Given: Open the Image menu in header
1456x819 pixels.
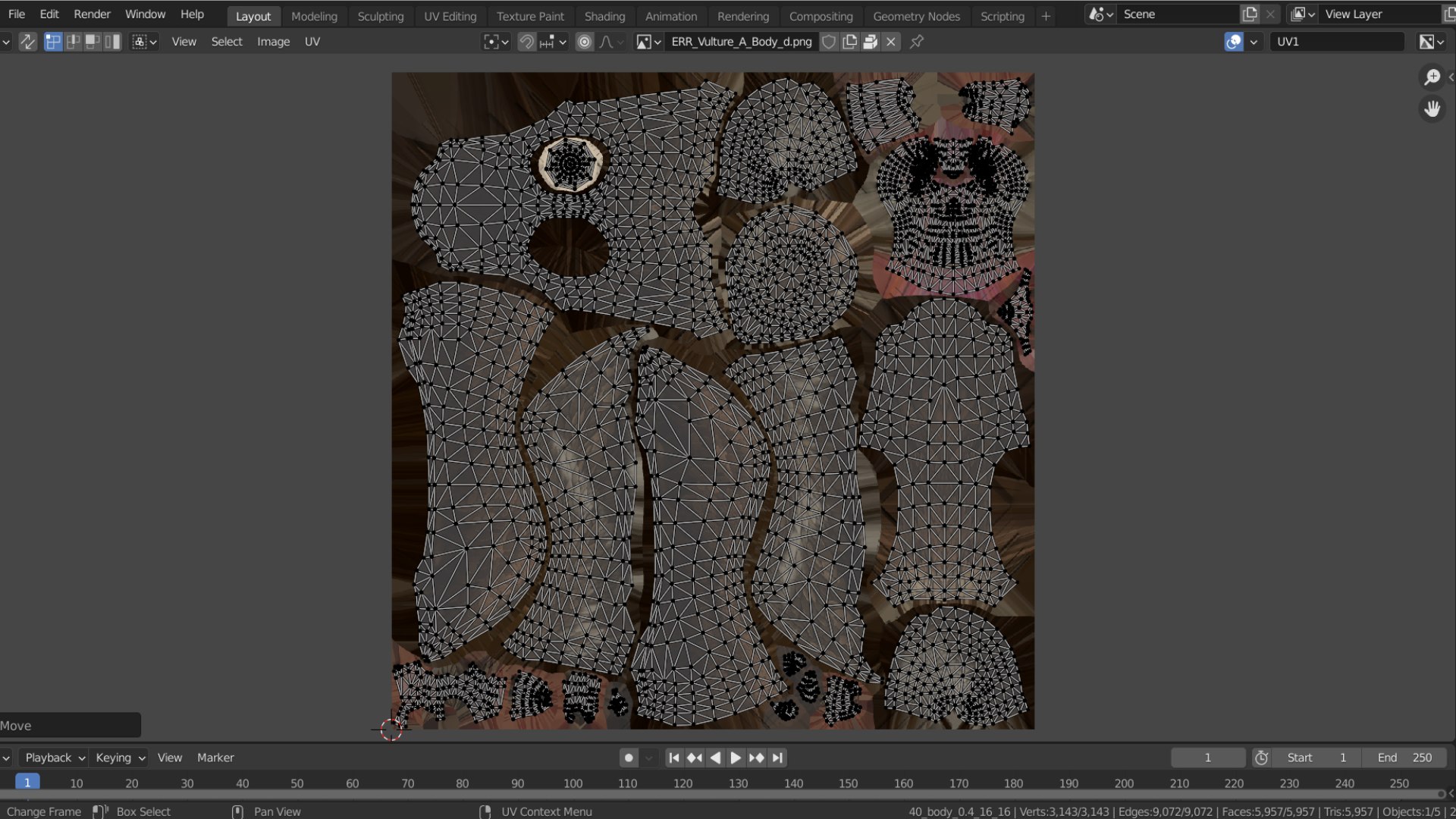Looking at the screenshot, I should [273, 42].
